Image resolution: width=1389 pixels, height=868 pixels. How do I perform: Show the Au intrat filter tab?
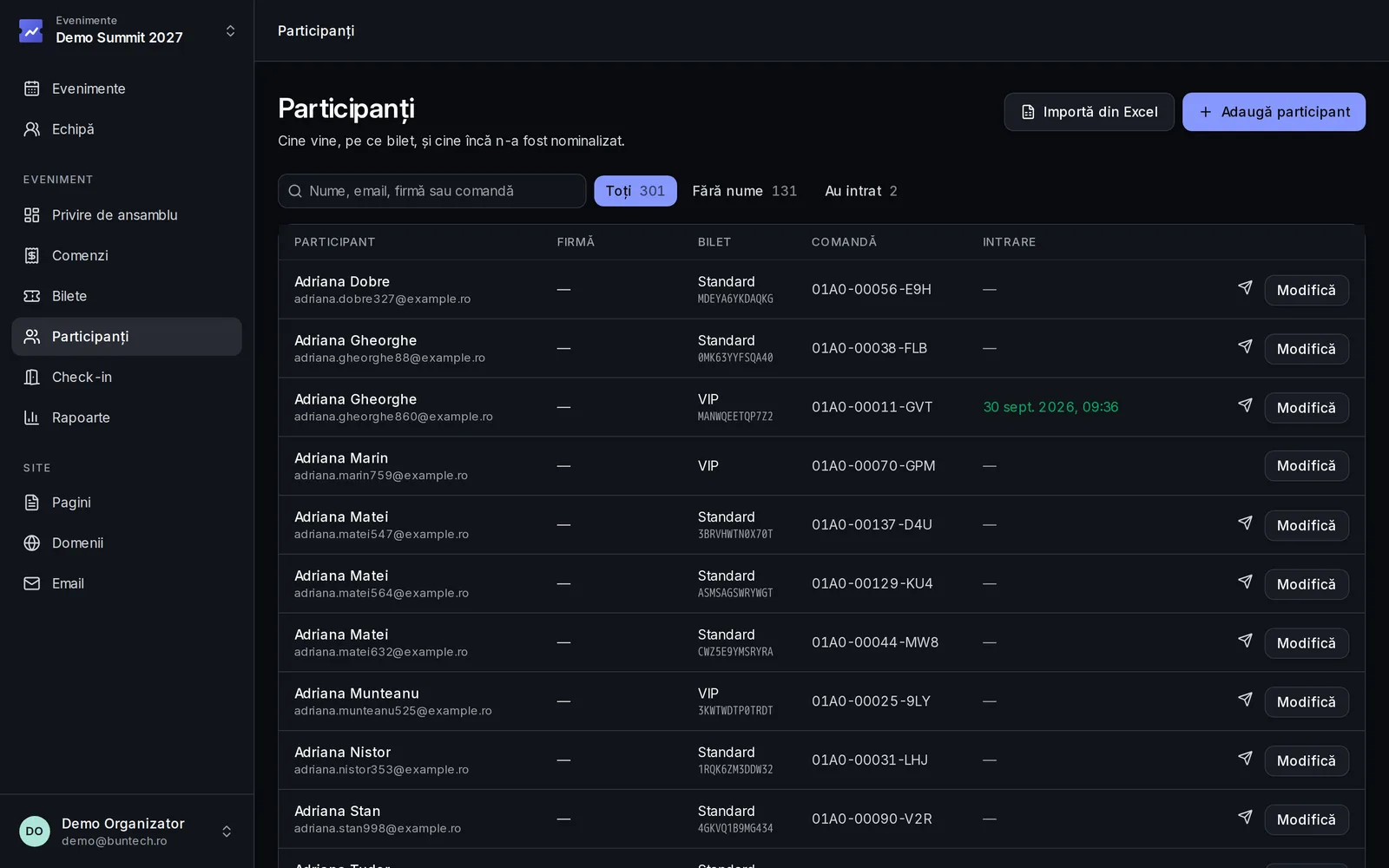click(x=861, y=191)
